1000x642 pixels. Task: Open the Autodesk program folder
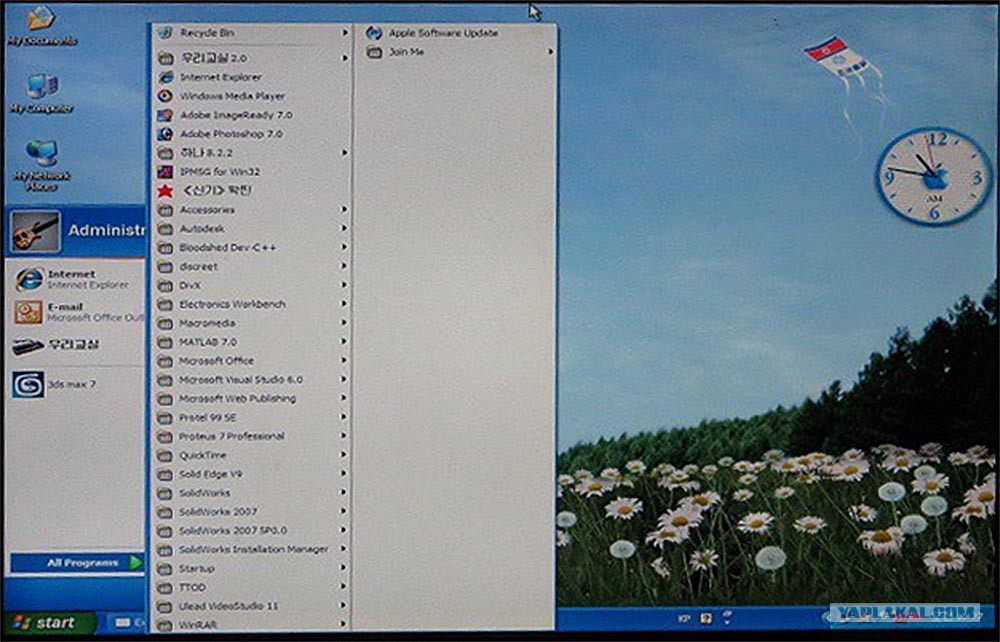253,228
